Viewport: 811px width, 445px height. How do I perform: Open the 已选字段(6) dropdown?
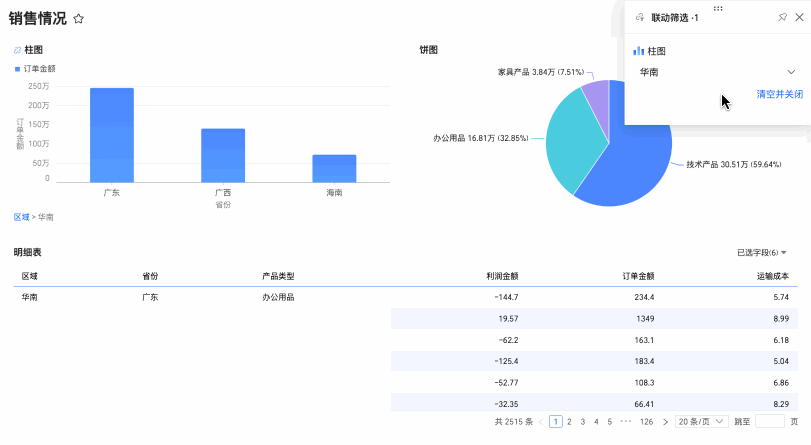(761, 253)
